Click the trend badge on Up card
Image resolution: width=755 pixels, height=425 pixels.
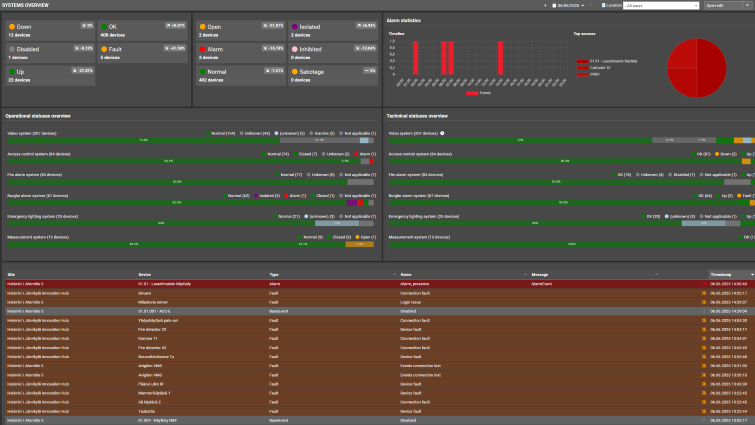tap(82, 71)
